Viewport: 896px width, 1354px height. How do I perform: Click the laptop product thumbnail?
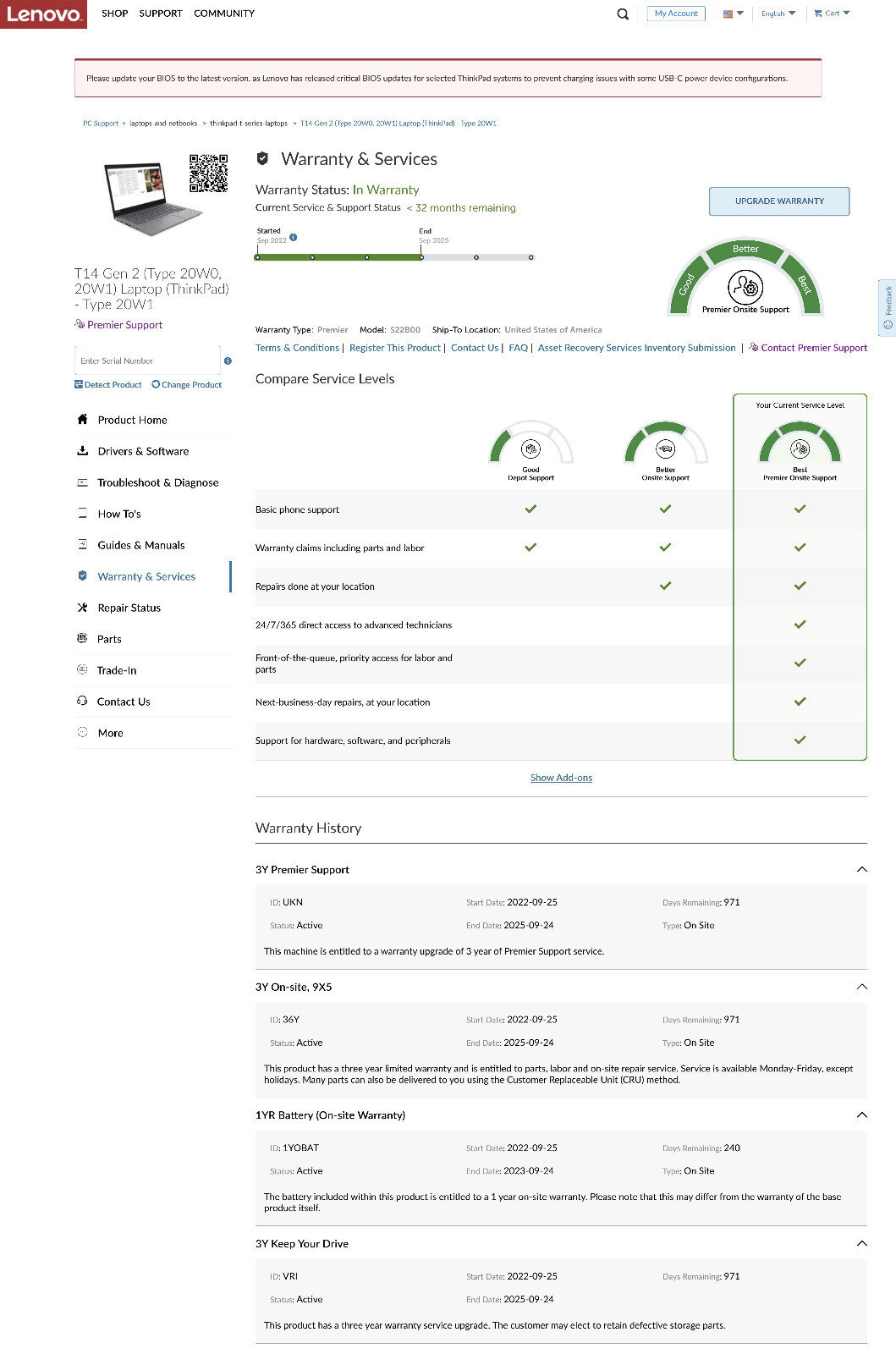pos(152,198)
